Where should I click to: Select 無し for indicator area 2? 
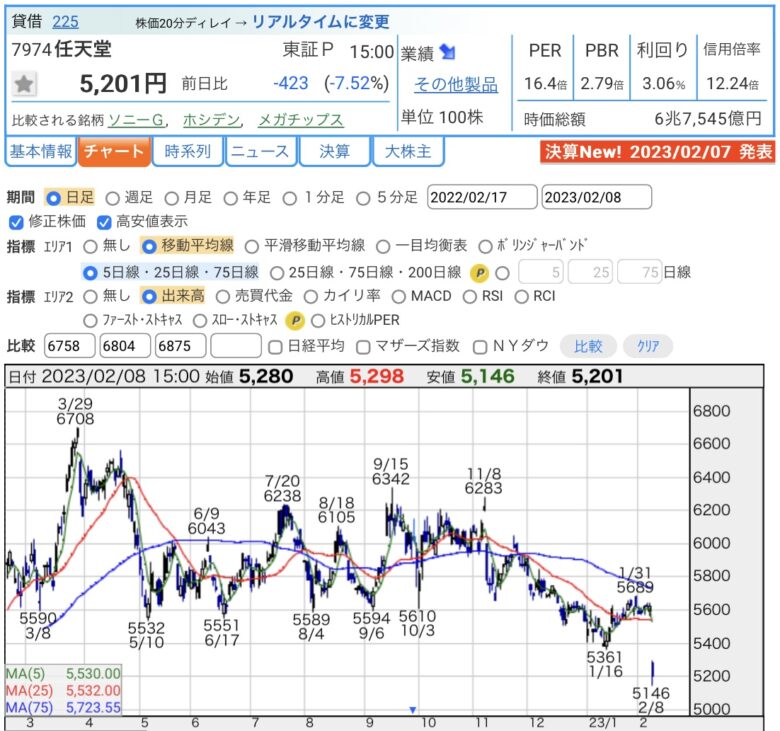tap(91, 297)
